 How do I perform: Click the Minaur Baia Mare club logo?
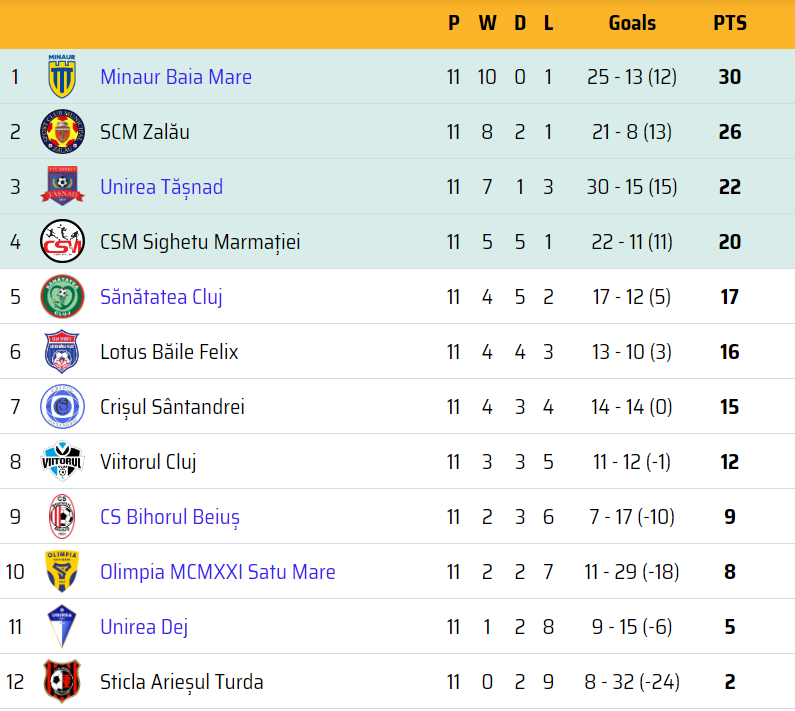[x=62, y=77]
